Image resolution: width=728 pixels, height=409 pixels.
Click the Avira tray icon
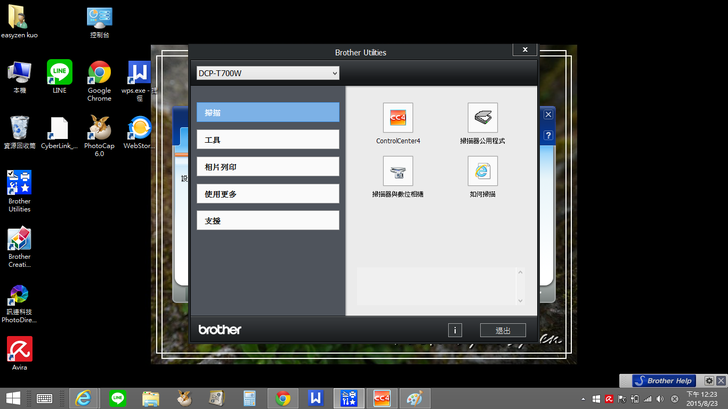click(609, 399)
